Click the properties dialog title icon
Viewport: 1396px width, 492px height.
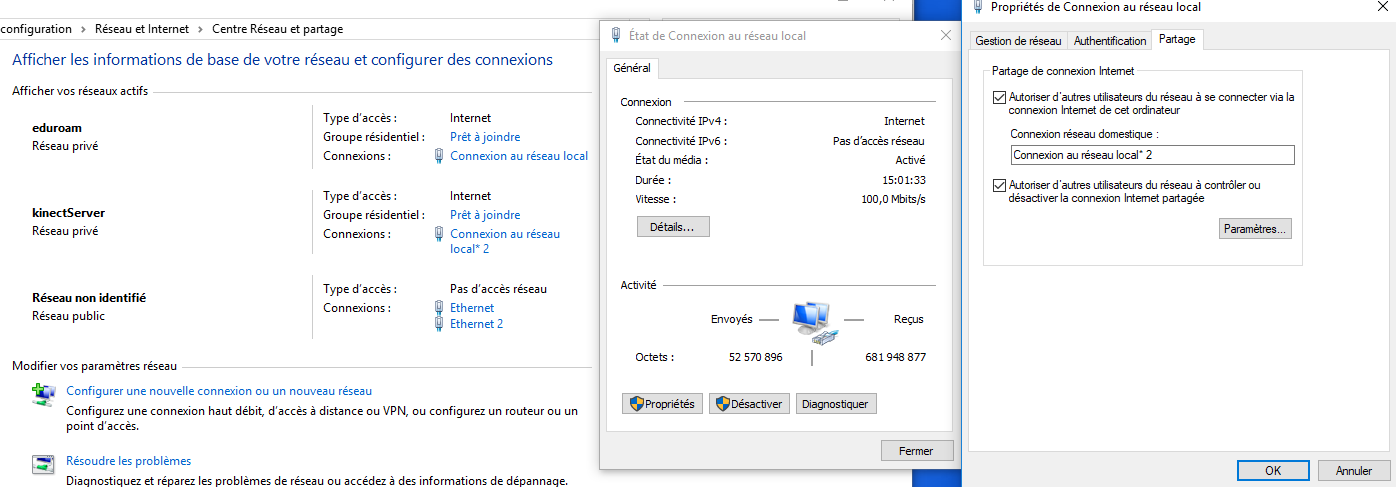pyautogui.click(x=978, y=7)
